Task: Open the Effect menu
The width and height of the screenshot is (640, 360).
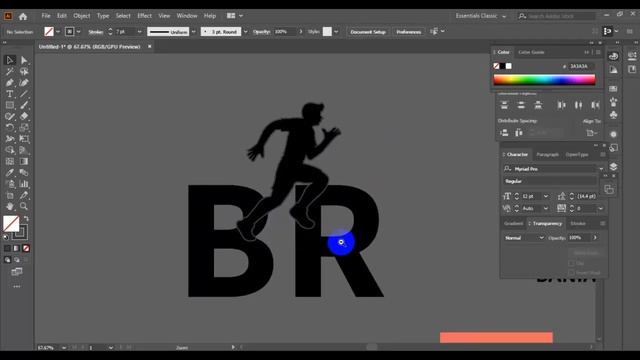Action: 144,16
